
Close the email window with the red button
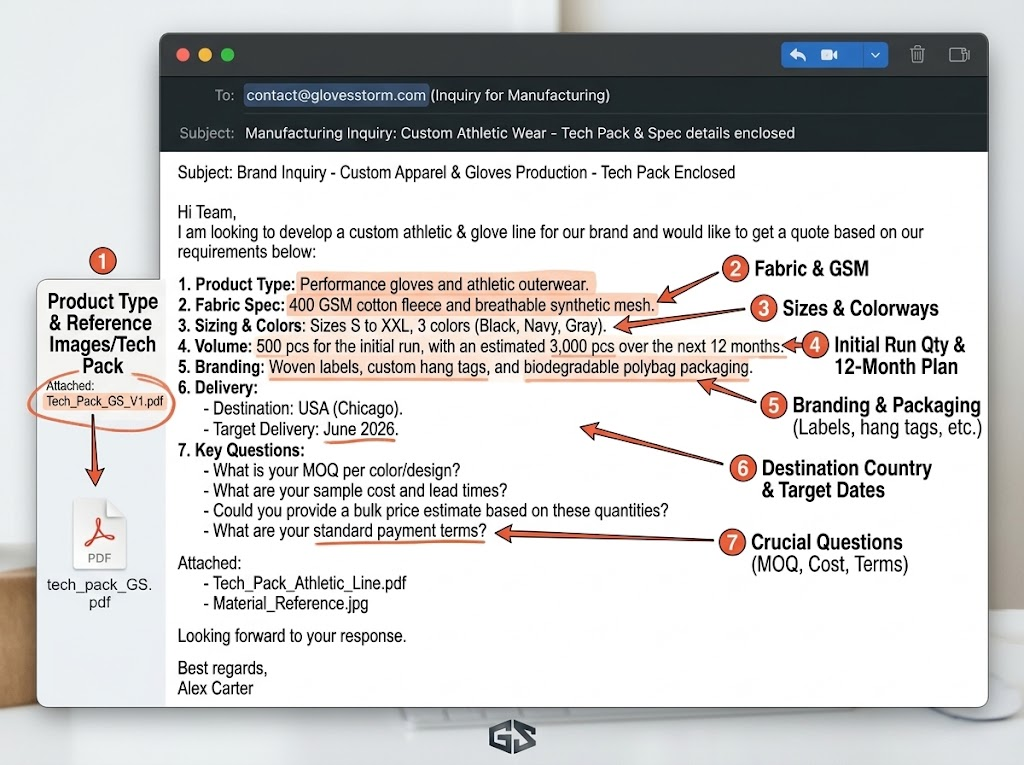tap(184, 55)
